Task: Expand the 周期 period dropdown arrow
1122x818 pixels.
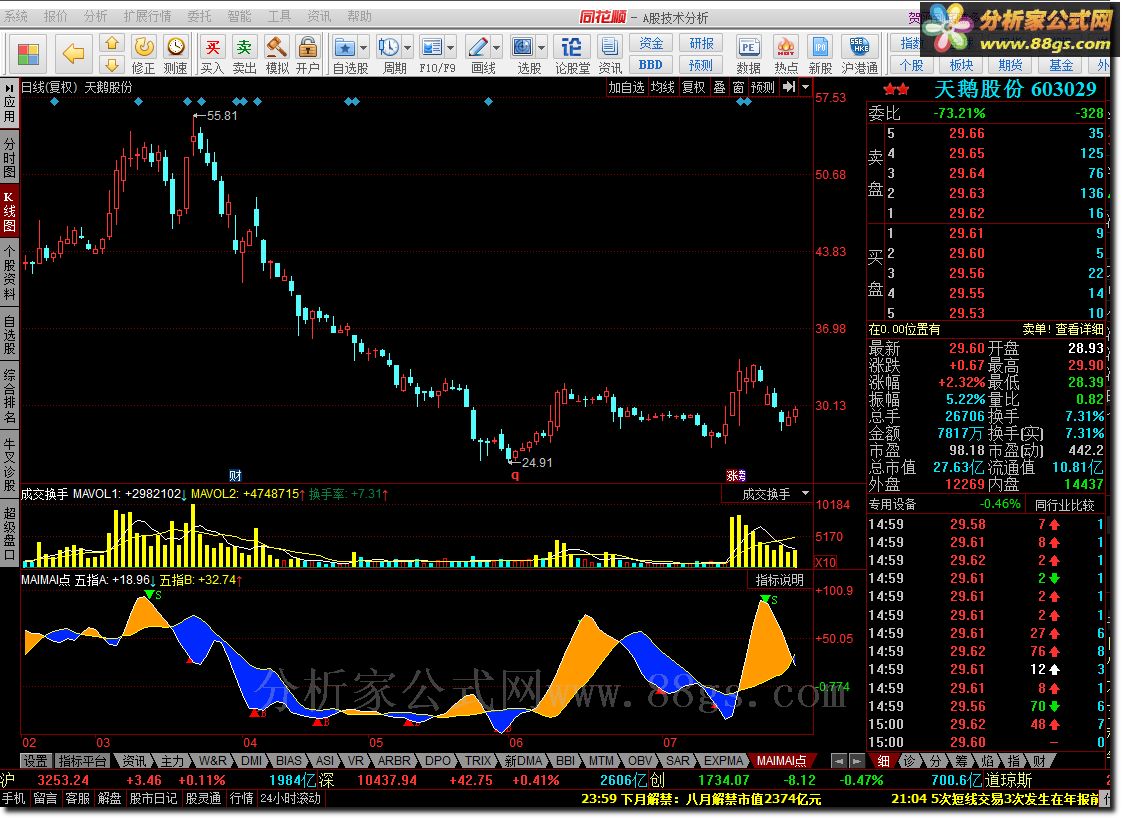Action: (408, 48)
